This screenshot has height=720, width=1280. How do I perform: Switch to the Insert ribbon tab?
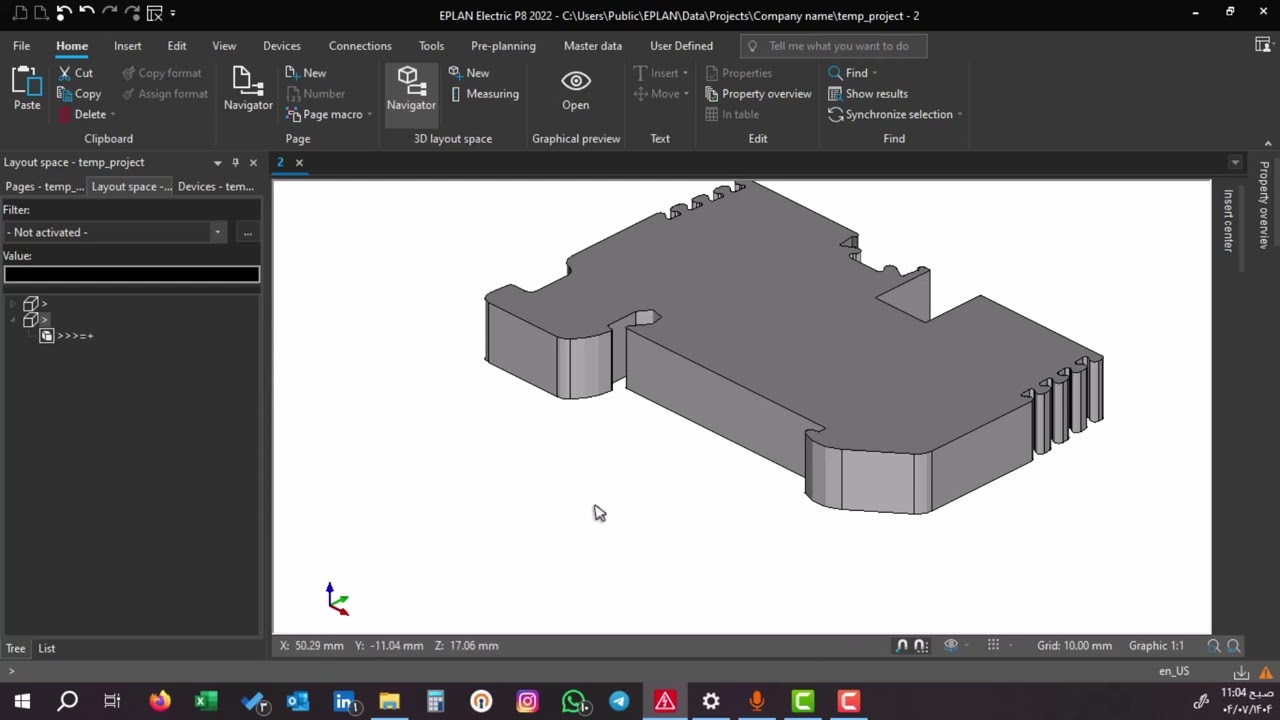(127, 46)
